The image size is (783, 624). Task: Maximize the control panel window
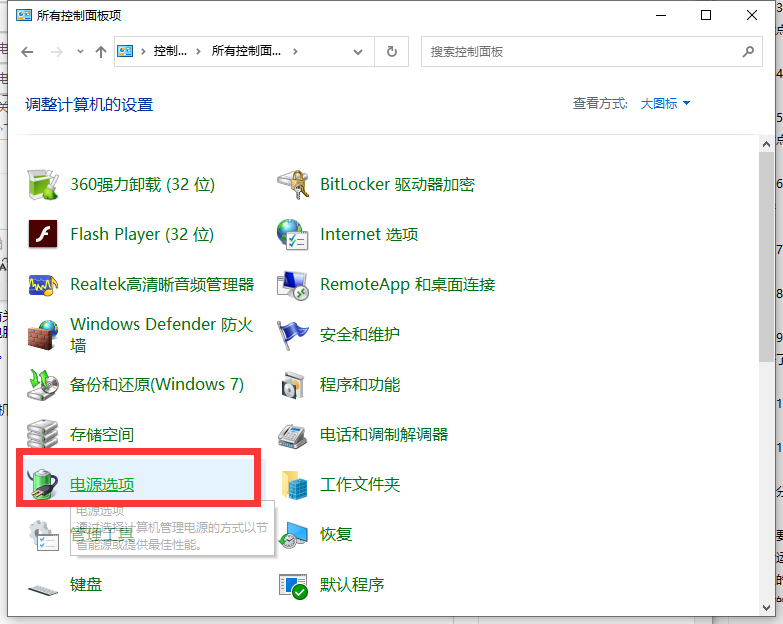pos(706,15)
